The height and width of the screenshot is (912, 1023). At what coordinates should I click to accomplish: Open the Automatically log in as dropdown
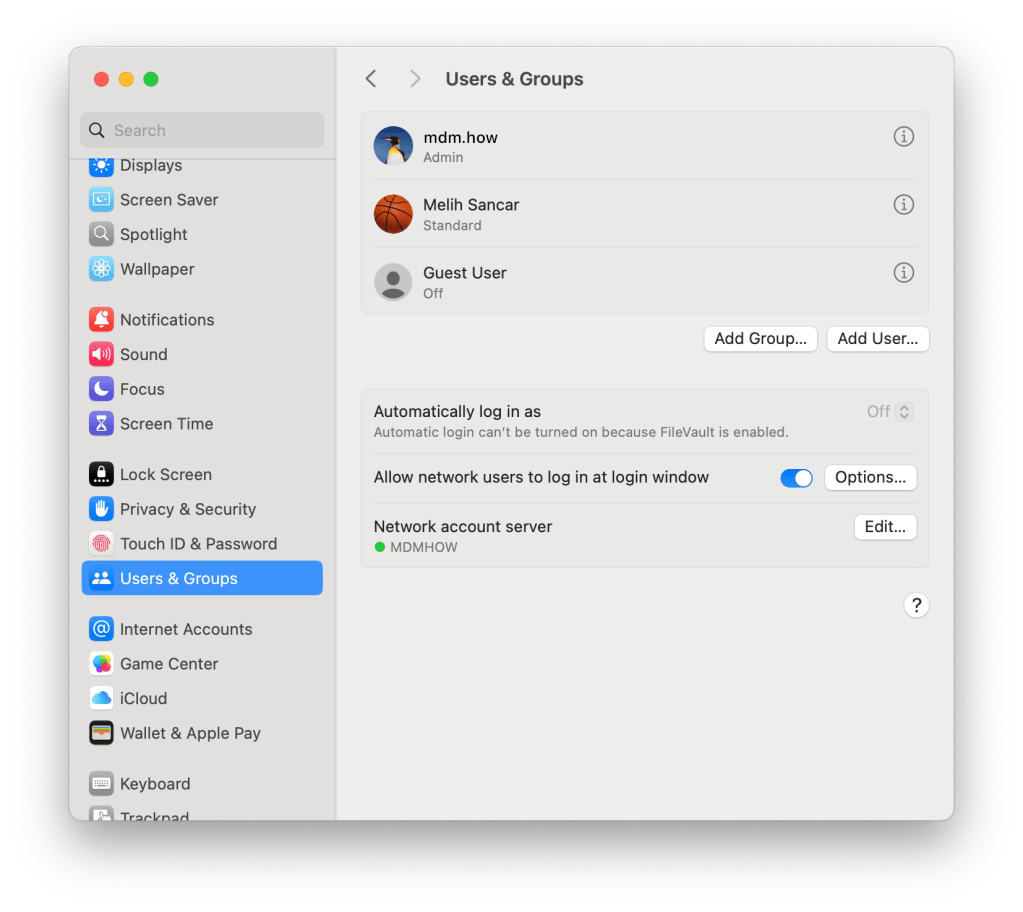click(890, 412)
